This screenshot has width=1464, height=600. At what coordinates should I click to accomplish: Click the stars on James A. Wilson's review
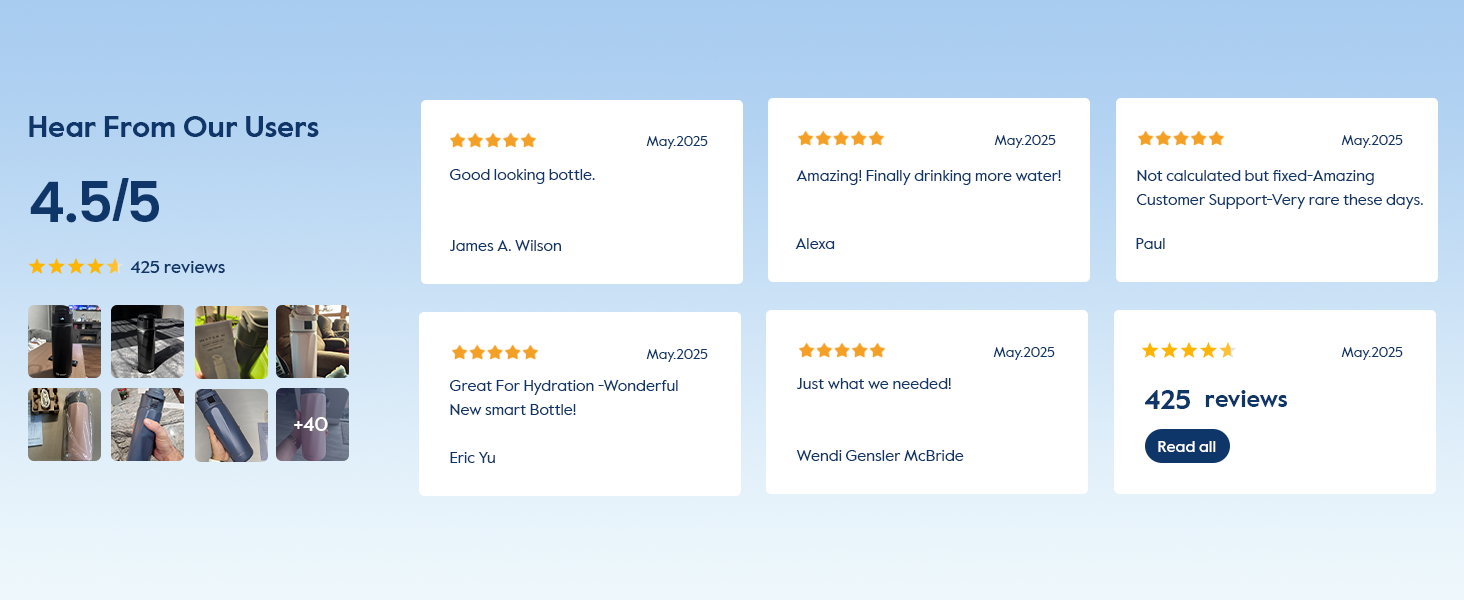[x=493, y=141]
